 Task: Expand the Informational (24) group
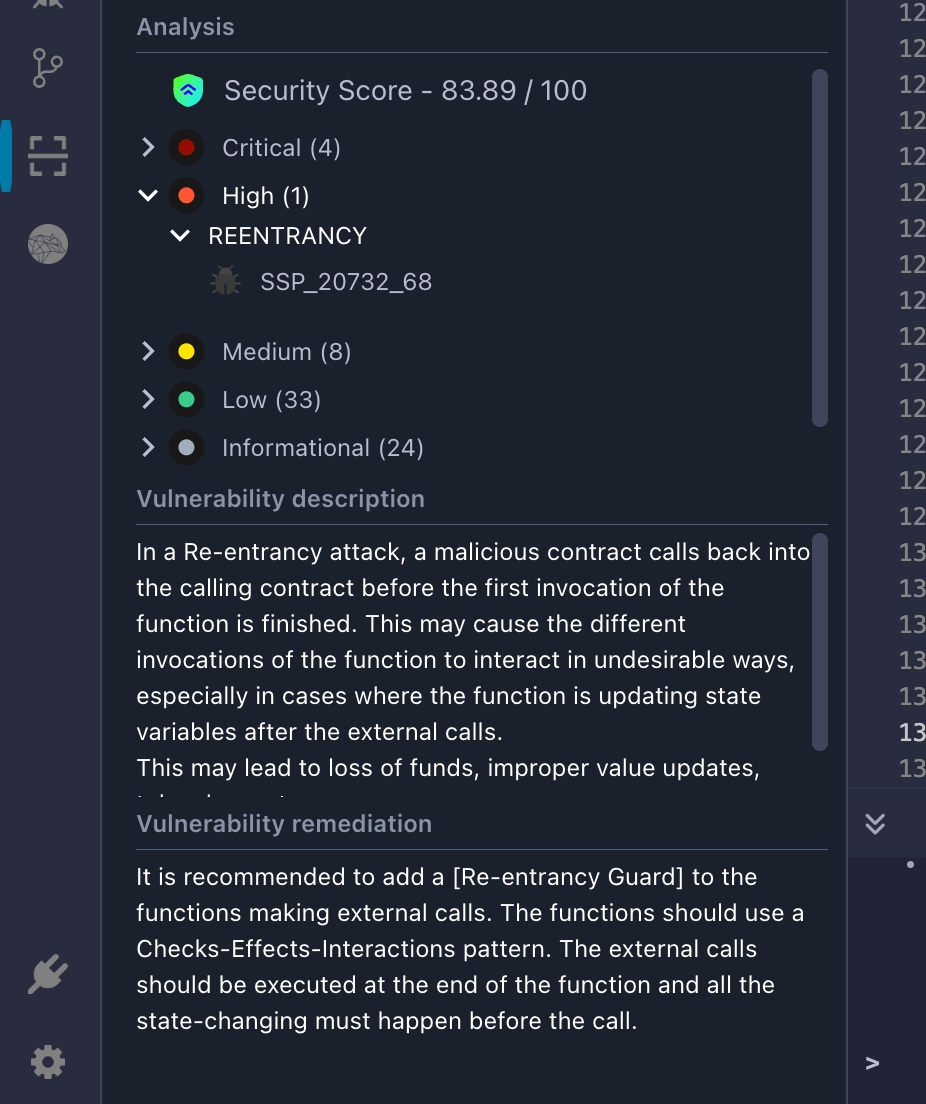click(148, 448)
